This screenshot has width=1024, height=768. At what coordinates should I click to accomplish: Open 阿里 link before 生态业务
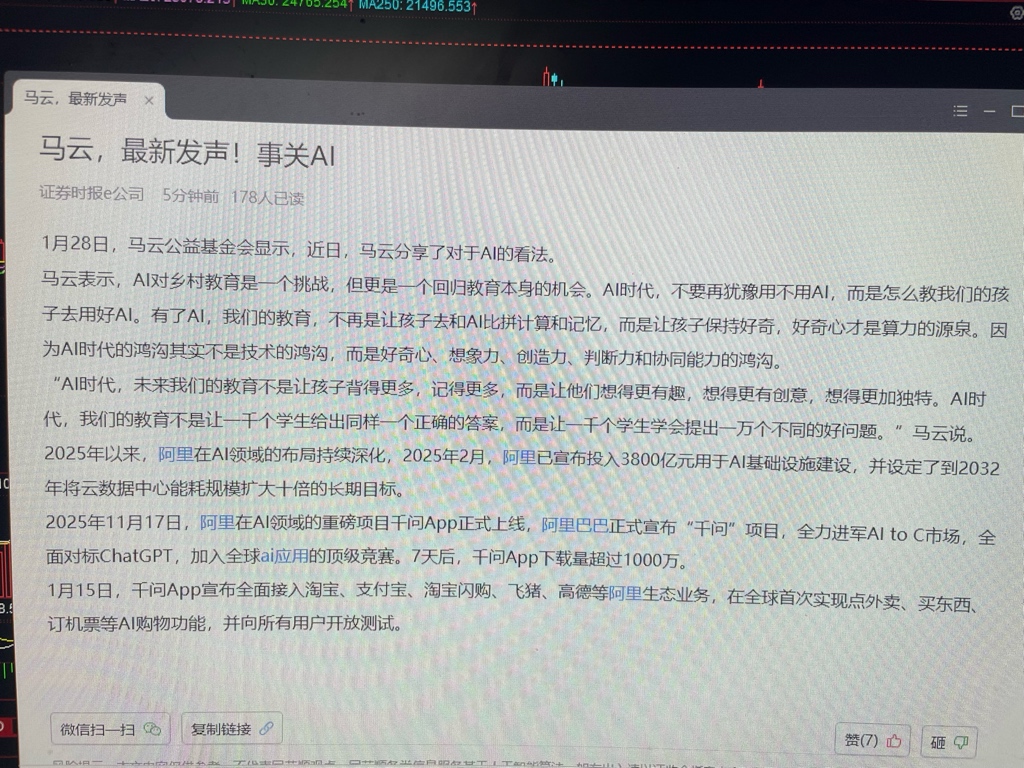(x=625, y=594)
